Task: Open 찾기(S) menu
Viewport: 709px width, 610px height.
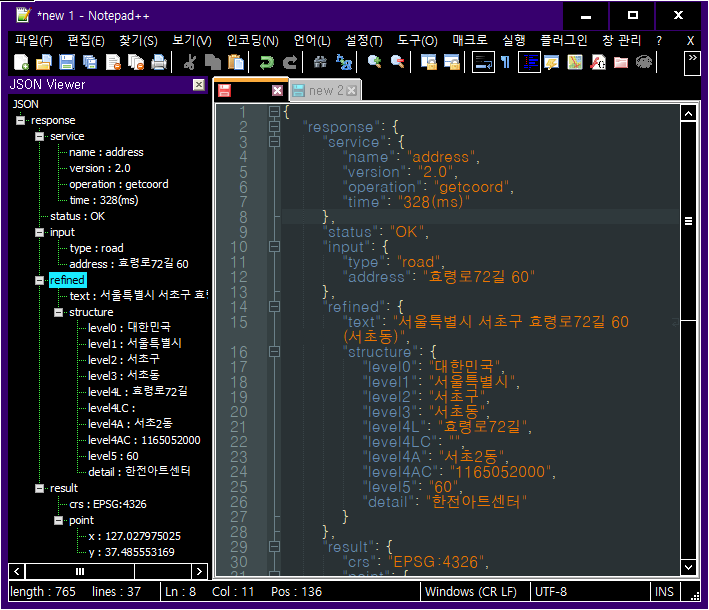Action: 138,41
